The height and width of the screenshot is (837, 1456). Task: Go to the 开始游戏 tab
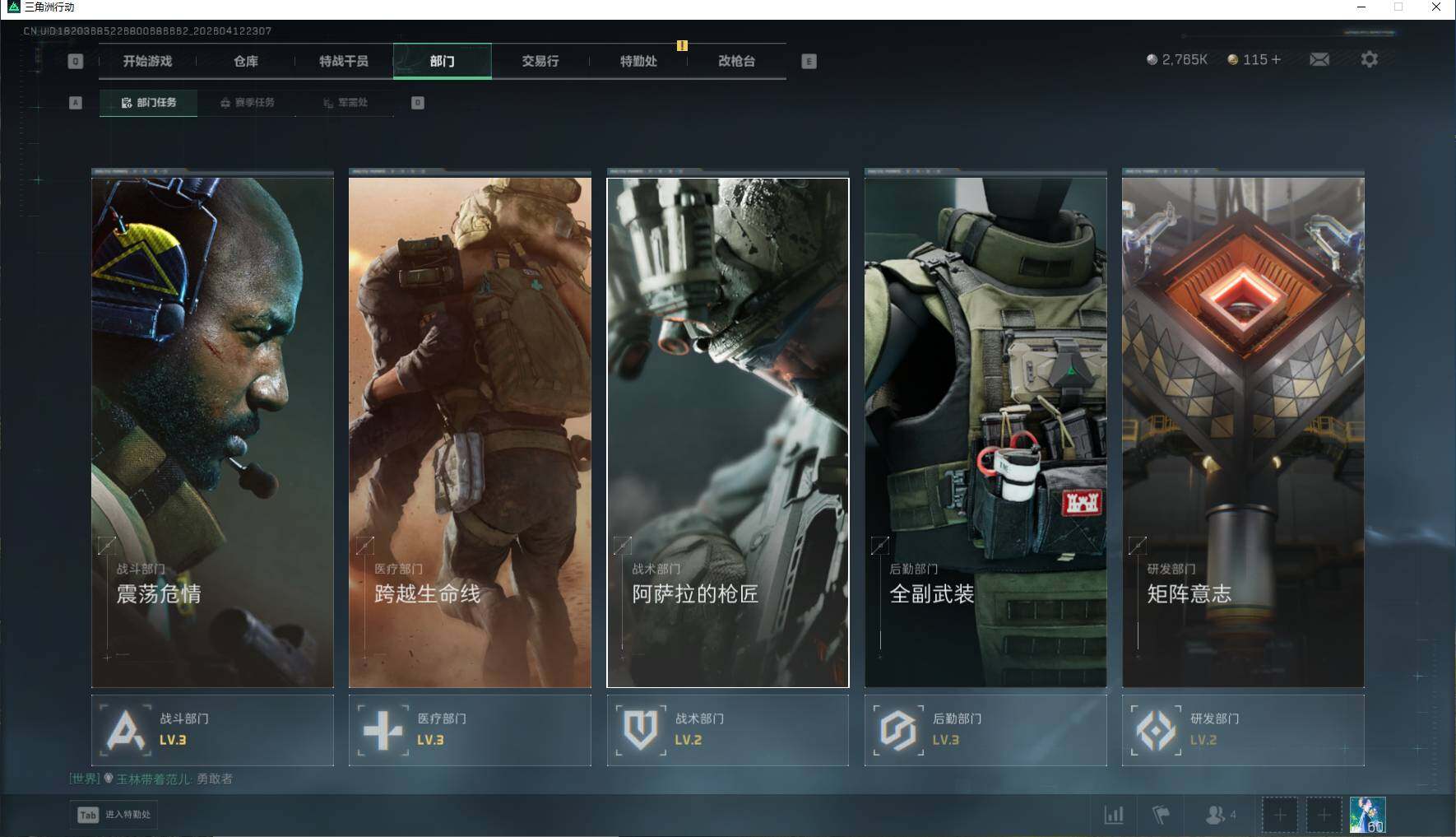147,61
